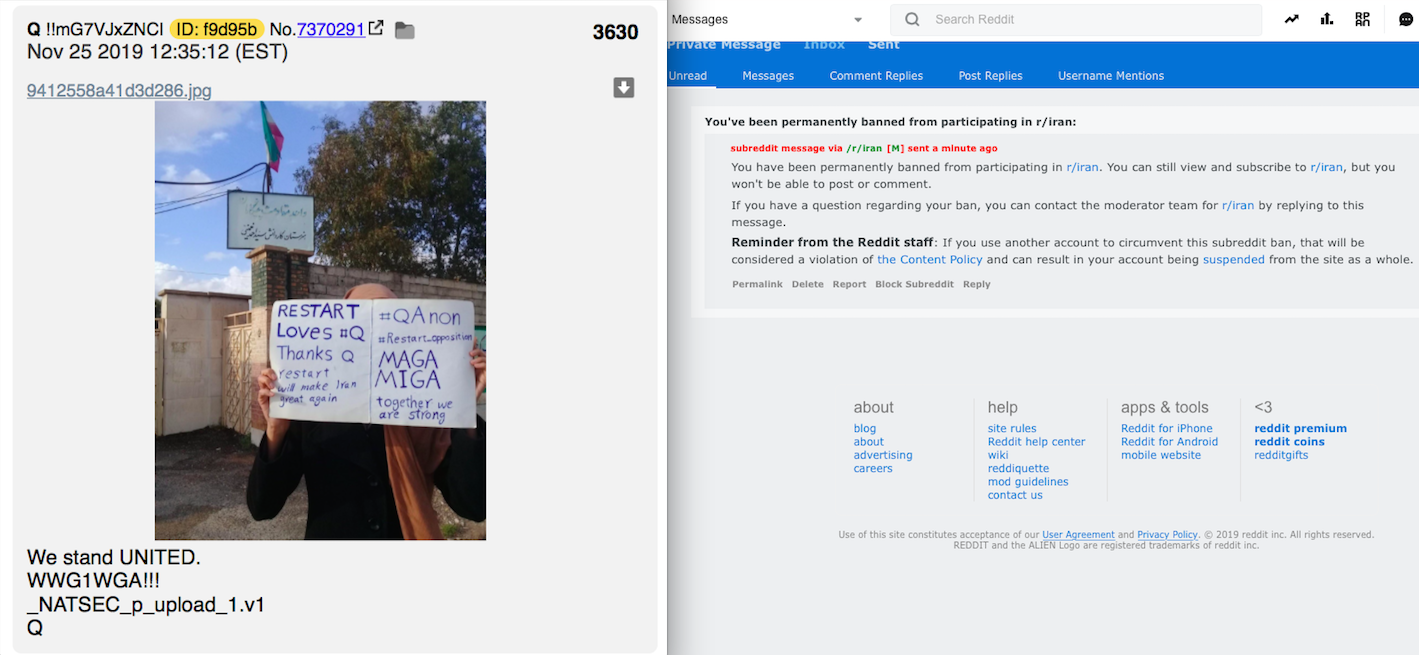Focus the Search Reddit input field
Viewport: 1419px width, 655px height.
click(x=1076, y=20)
